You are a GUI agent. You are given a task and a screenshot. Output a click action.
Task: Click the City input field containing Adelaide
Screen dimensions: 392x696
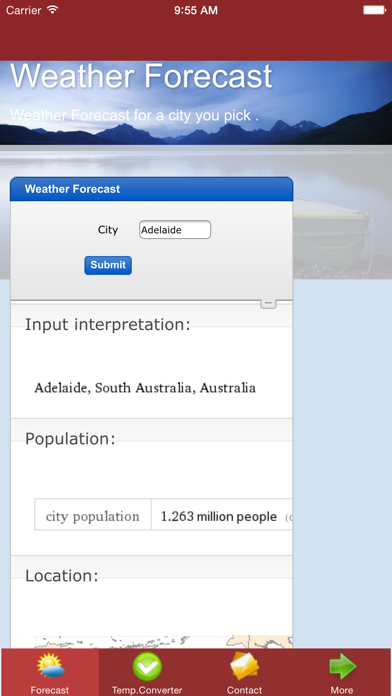click(175, 230)
